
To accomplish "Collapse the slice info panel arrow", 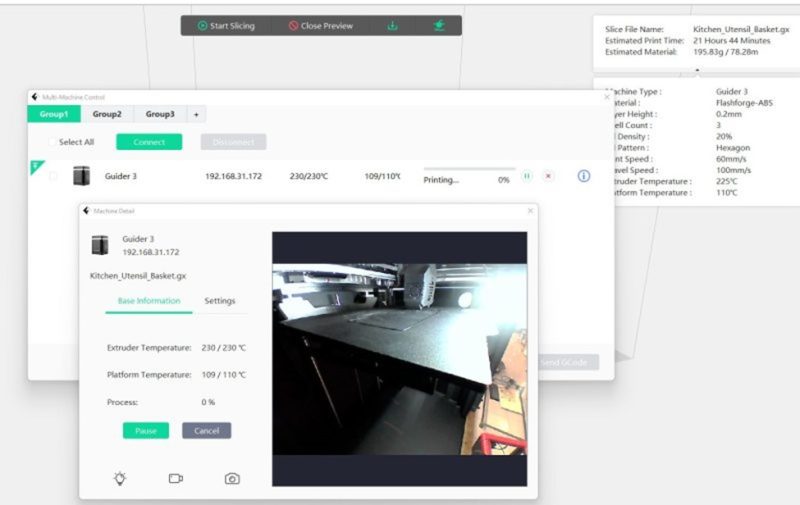I will 697,71.
